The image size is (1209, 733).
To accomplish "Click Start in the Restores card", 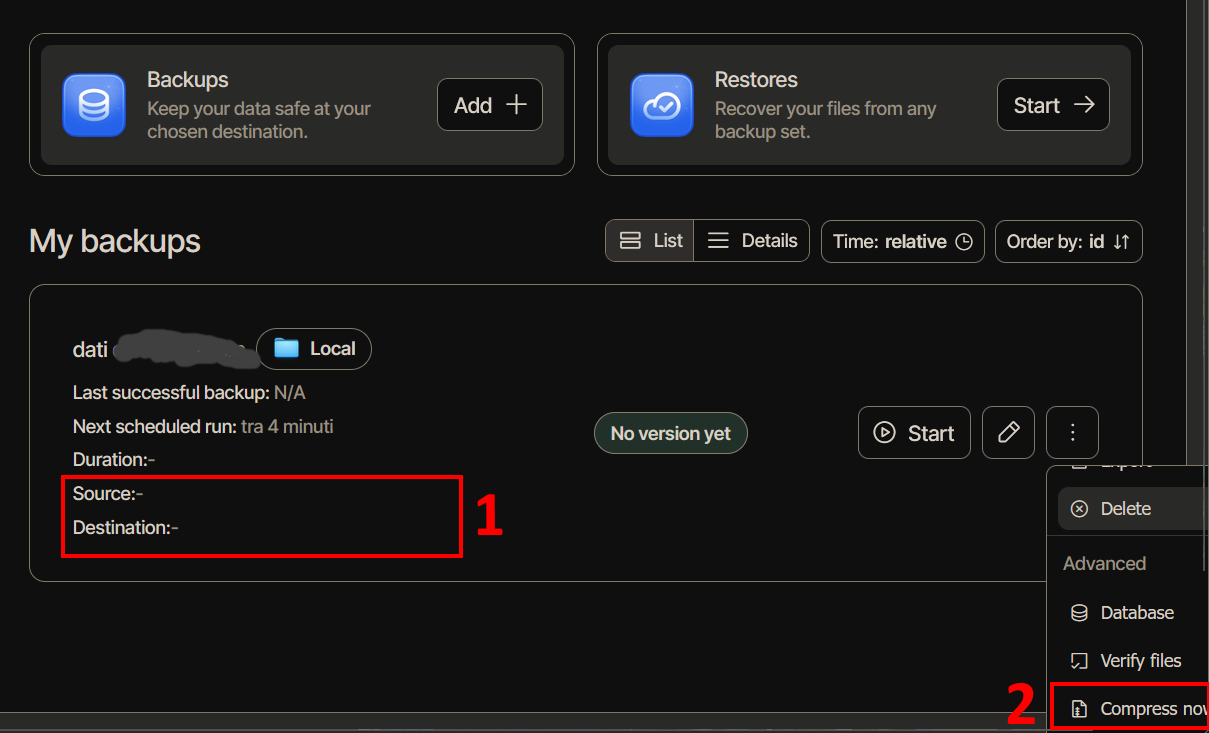I will (1053, 105).
